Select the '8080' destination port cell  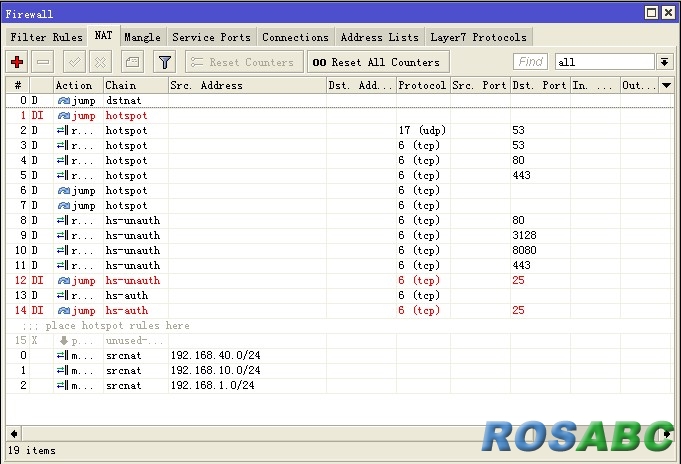coord(540,251)
